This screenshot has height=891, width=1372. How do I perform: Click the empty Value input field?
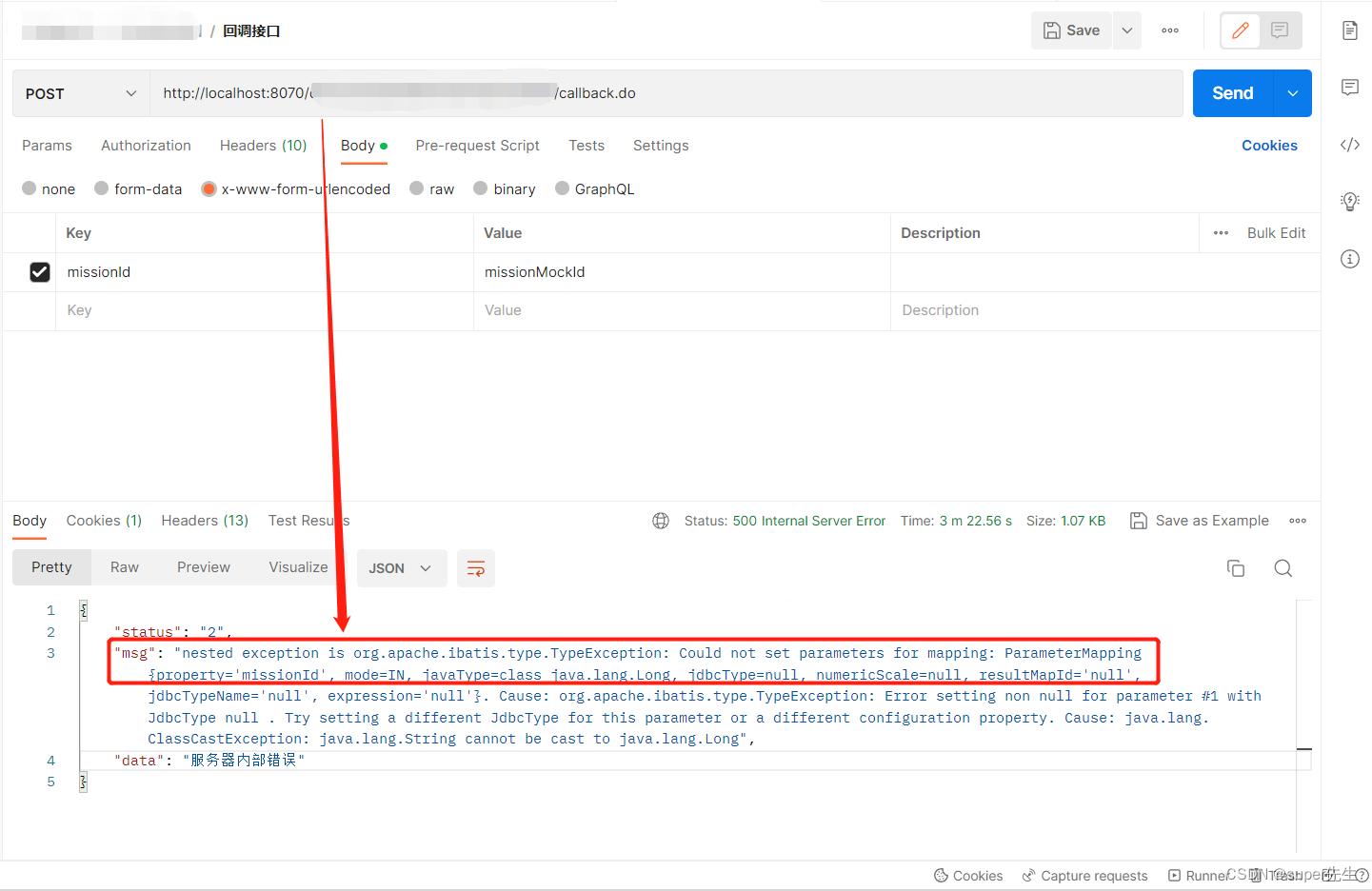(682, 310)
